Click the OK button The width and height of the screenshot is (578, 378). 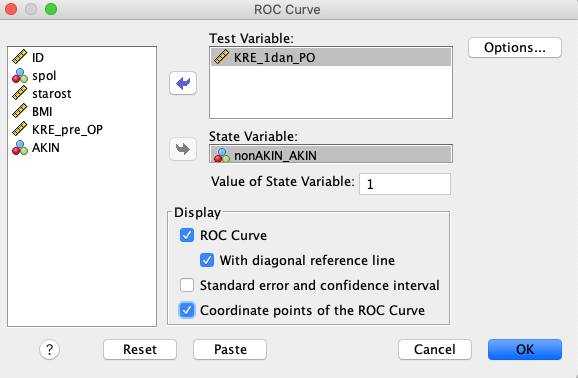coord(525,349)
